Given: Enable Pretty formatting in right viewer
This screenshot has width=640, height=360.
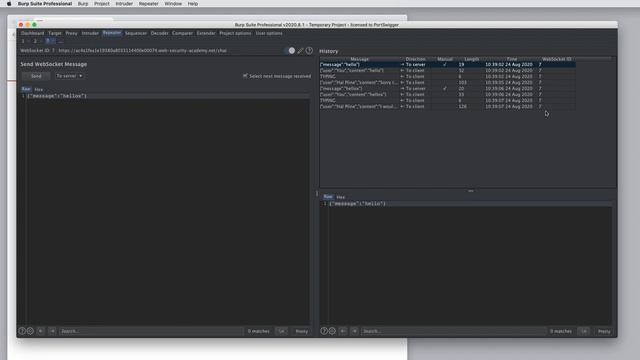Looking at the screenshot, I should coord(604,331).
